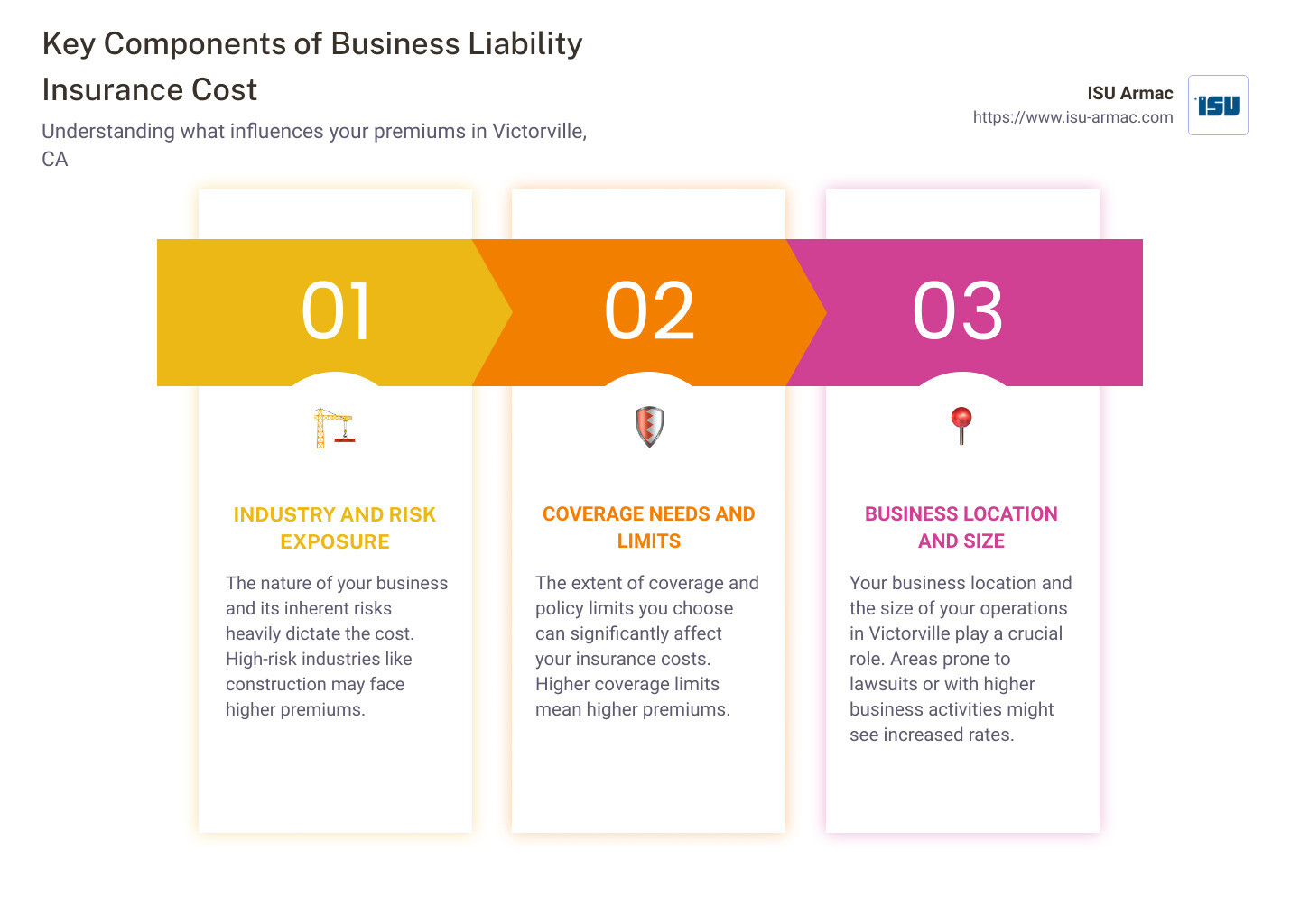1300x924 pixels.
Task: Select the pink 03 arrow banner
Action: 1065,312
